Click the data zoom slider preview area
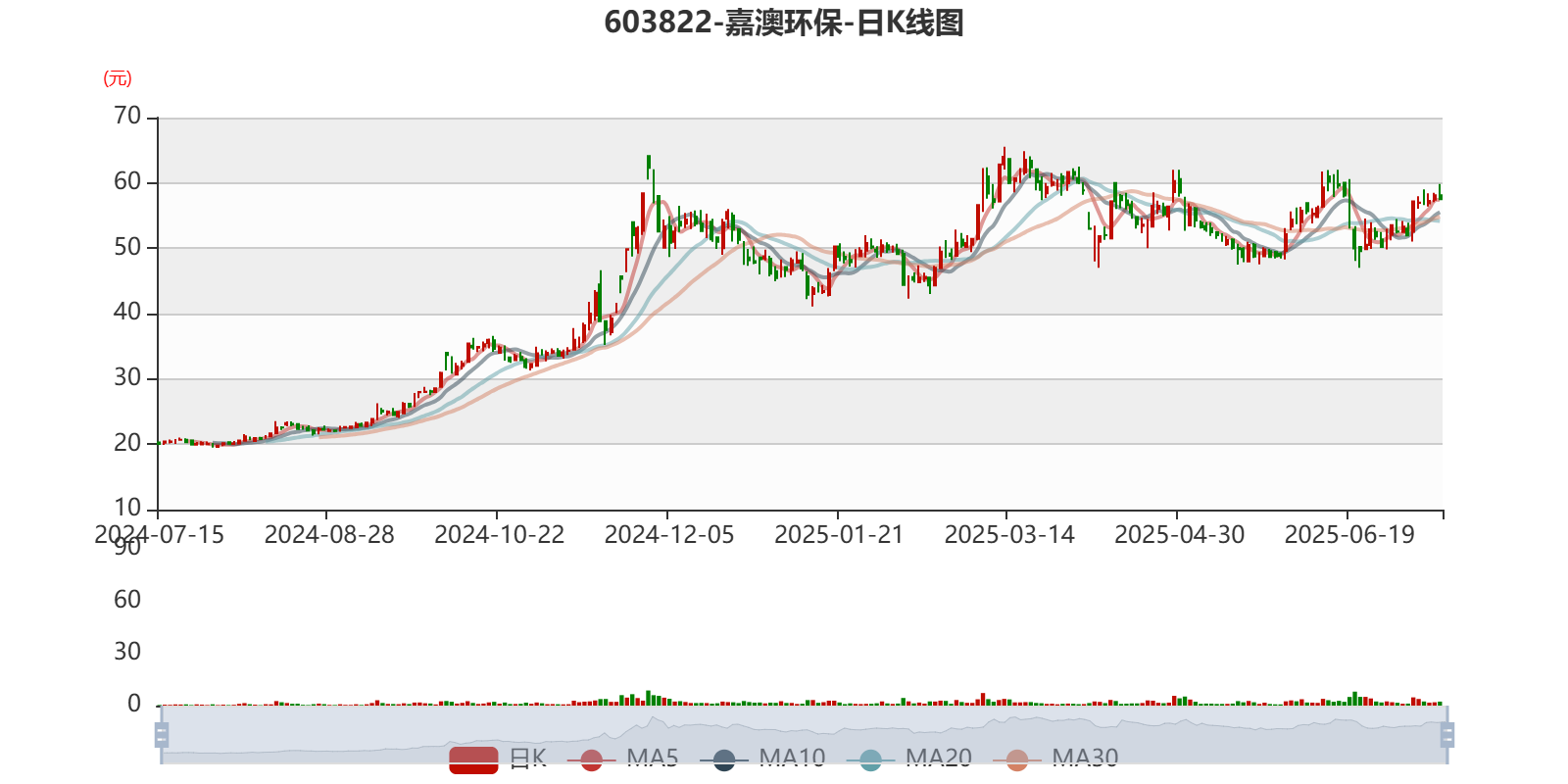The width and height of the screenshot is (1568, 784). pyautogui.click(x=804, y=734)
